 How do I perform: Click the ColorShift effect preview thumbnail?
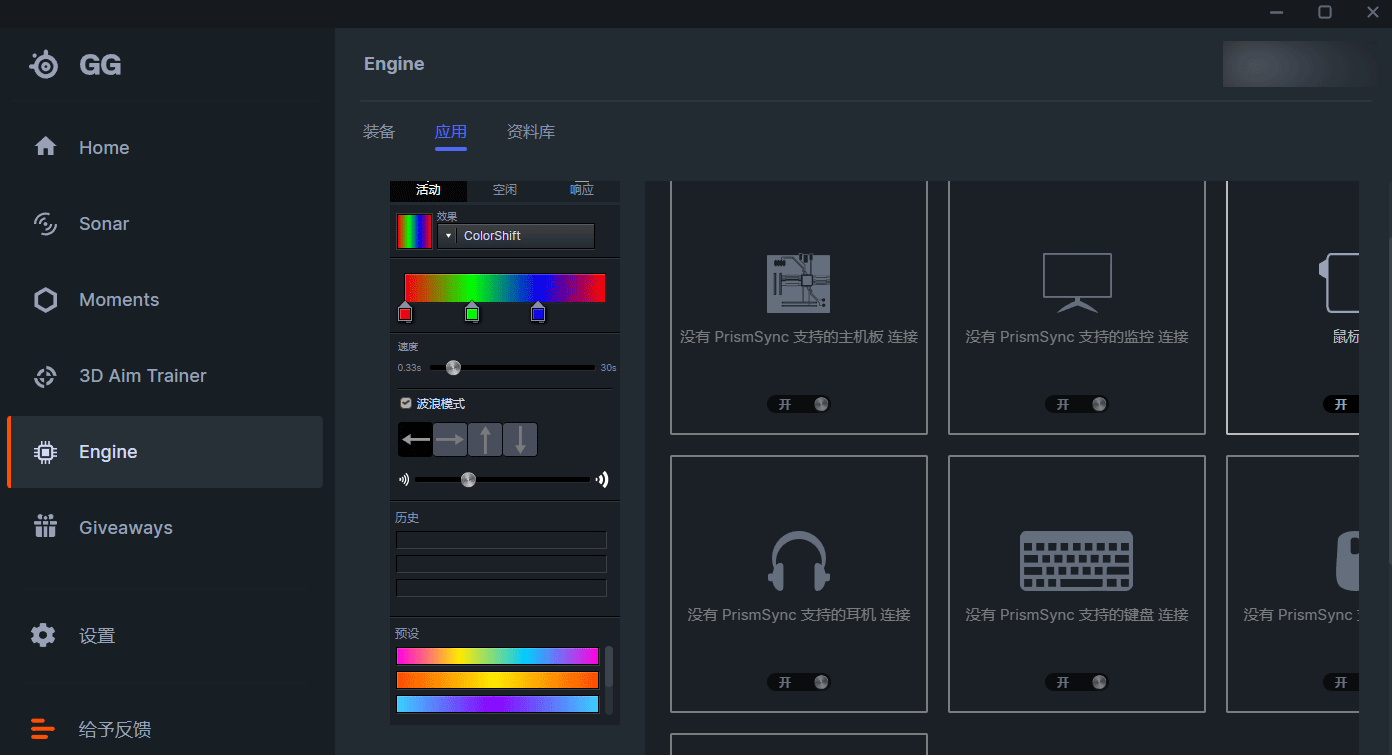(414, 231)
